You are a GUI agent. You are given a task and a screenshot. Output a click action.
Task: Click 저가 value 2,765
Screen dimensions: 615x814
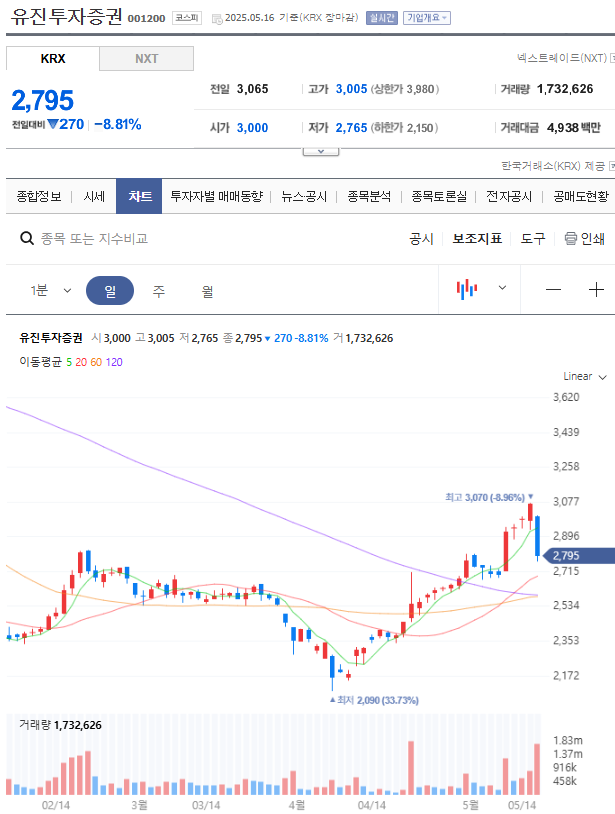pos(351,128)
